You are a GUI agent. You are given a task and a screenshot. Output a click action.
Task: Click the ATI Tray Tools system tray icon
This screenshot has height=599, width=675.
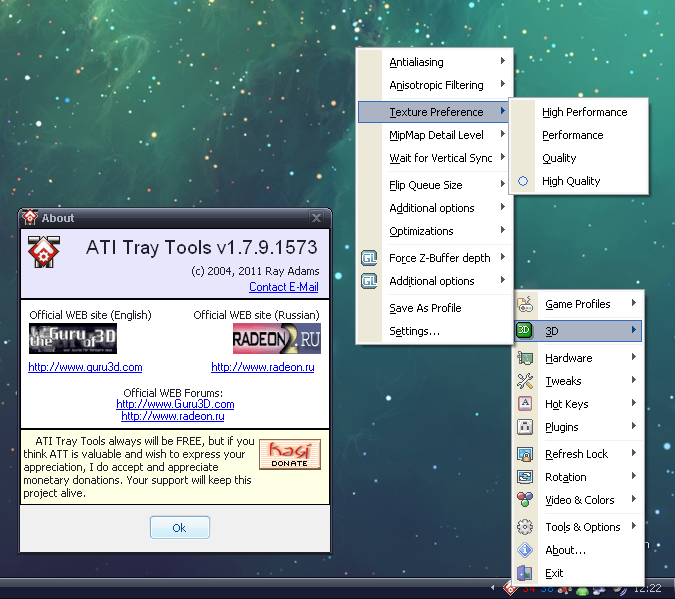510,589
